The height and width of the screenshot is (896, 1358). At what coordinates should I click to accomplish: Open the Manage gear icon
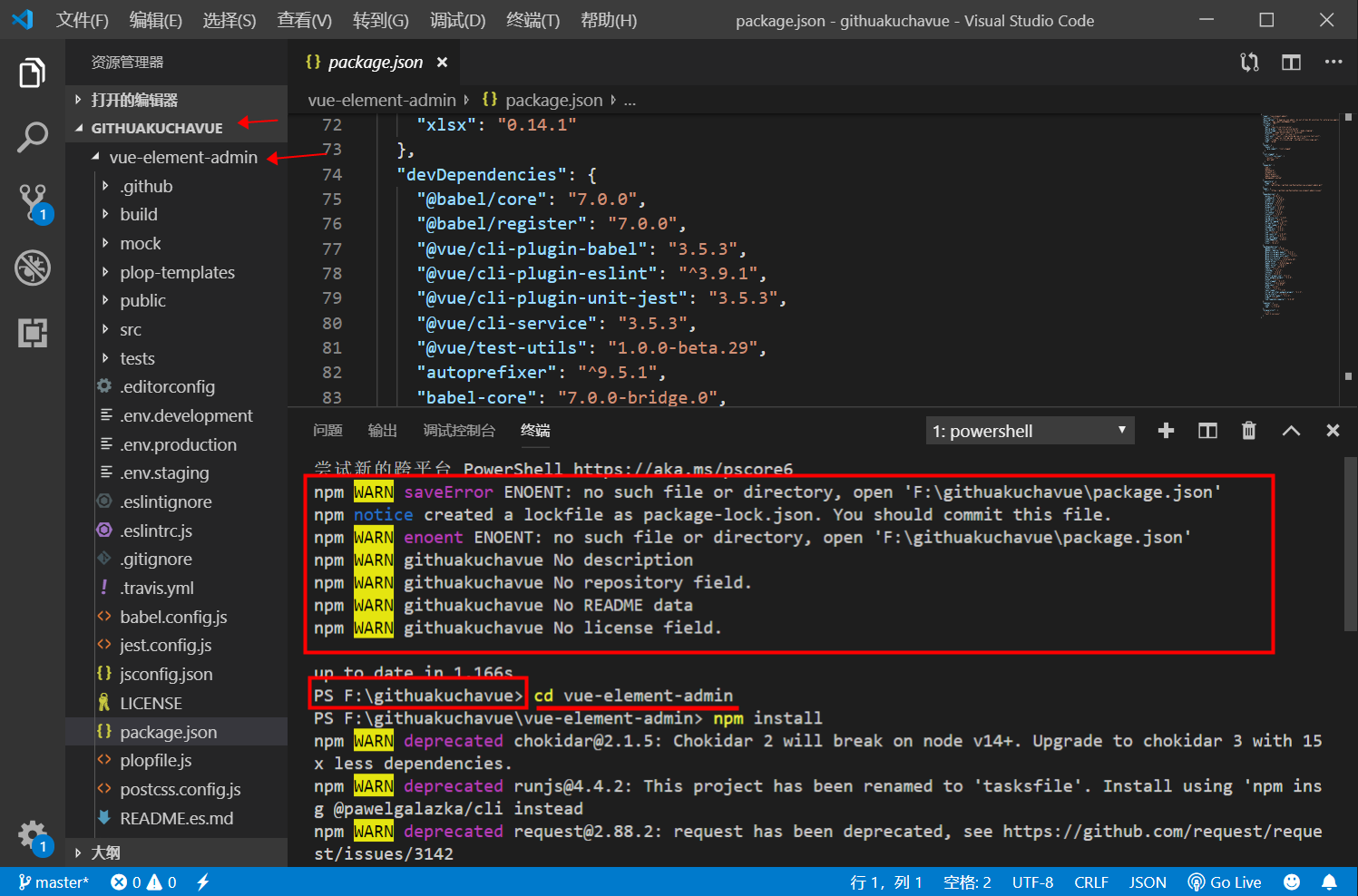[x=34, y=836]
